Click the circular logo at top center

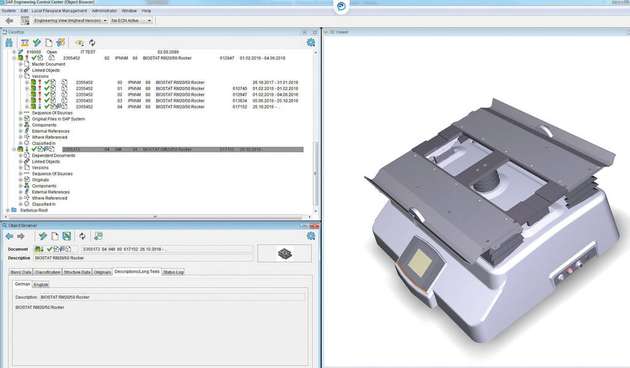[x=341, y=6]
